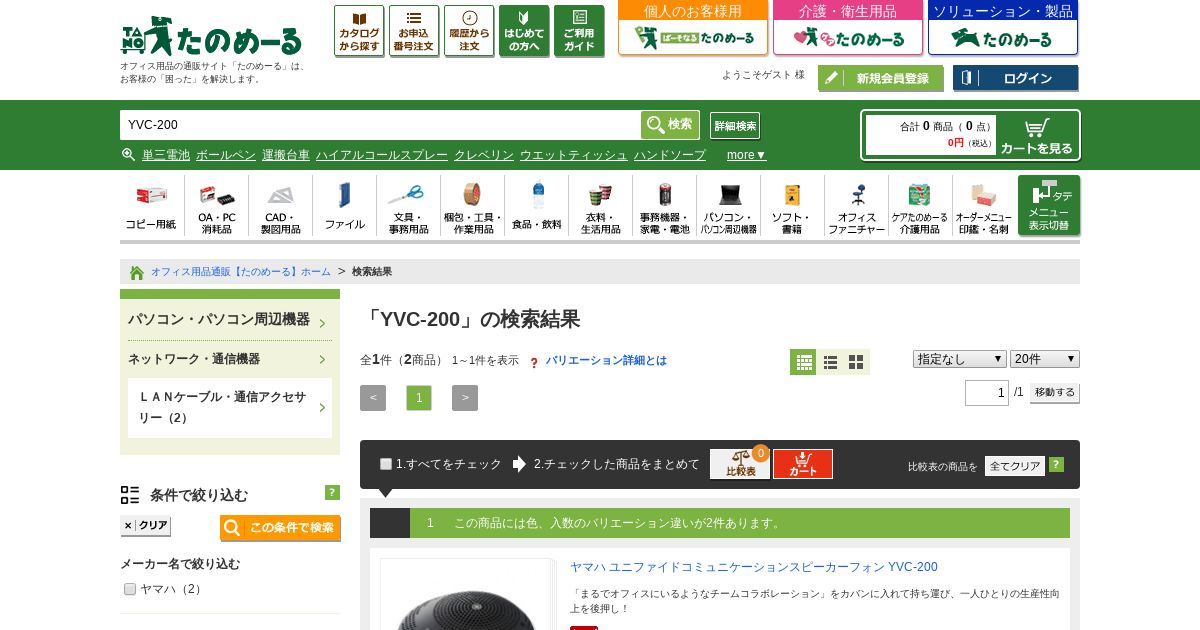Switch to nursing and hygiene products tab
This screenshot has width=1200, height=630.
(848, 28)
